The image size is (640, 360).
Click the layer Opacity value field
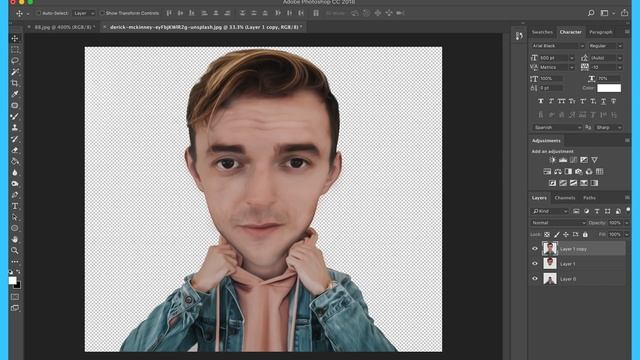click(615, 223)
